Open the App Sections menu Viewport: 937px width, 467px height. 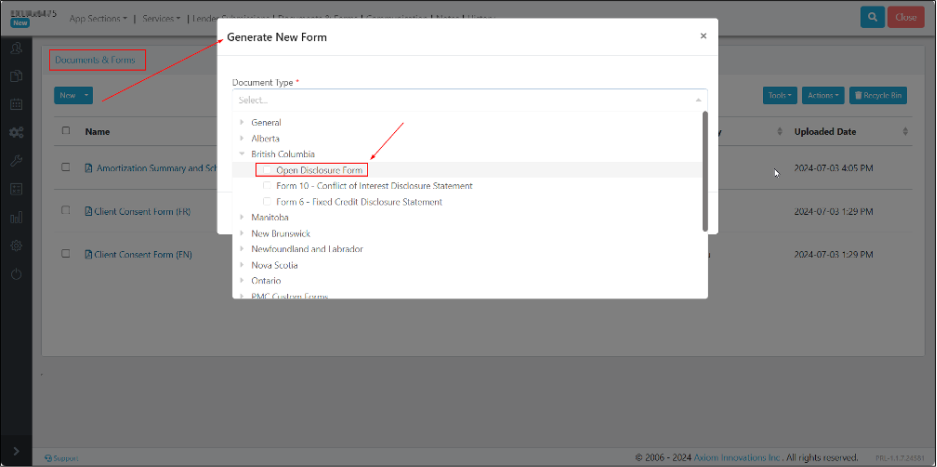97,18
